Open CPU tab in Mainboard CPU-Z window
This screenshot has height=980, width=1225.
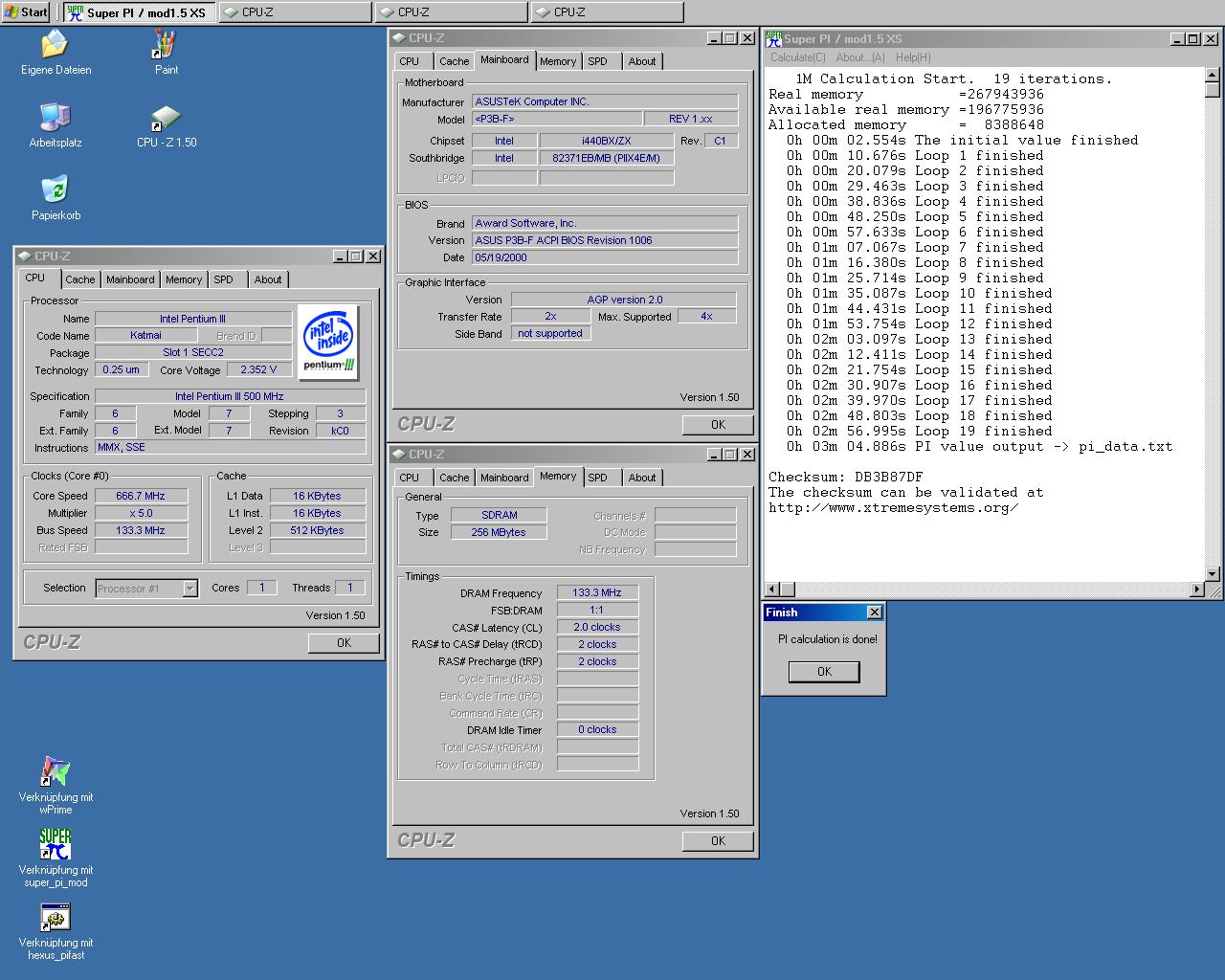410,61
